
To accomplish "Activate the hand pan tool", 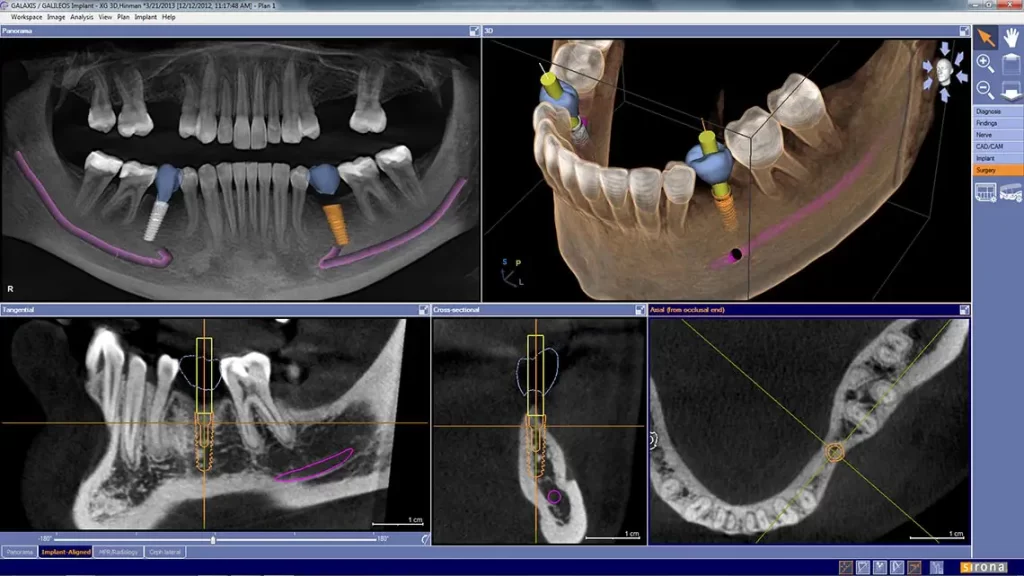I will (x=1011, y=37).
